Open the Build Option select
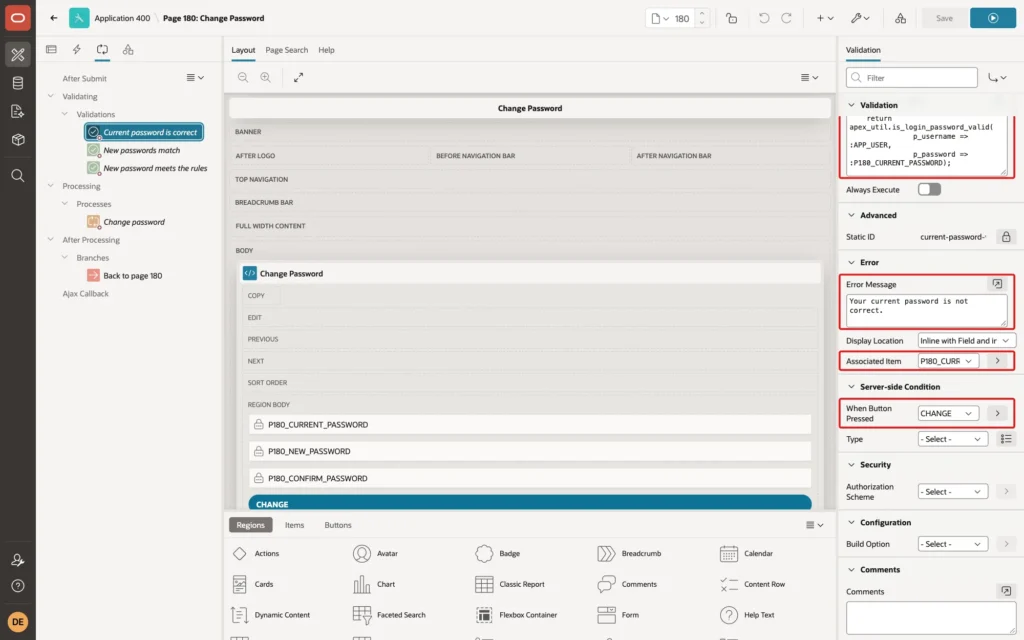 (x=952, y=544)
